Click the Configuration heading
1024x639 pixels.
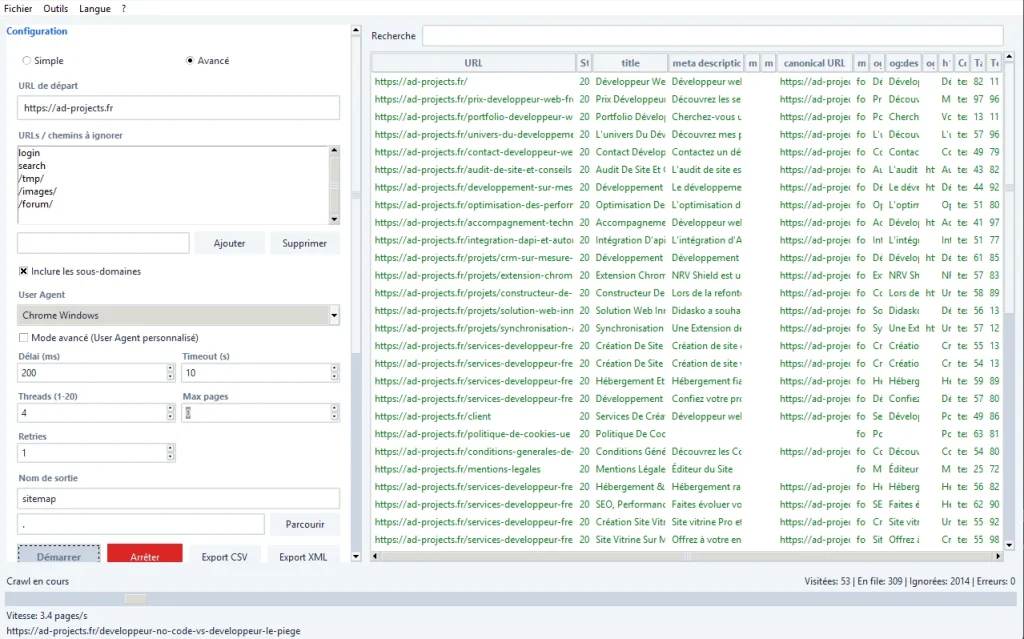tap(37, 31)
